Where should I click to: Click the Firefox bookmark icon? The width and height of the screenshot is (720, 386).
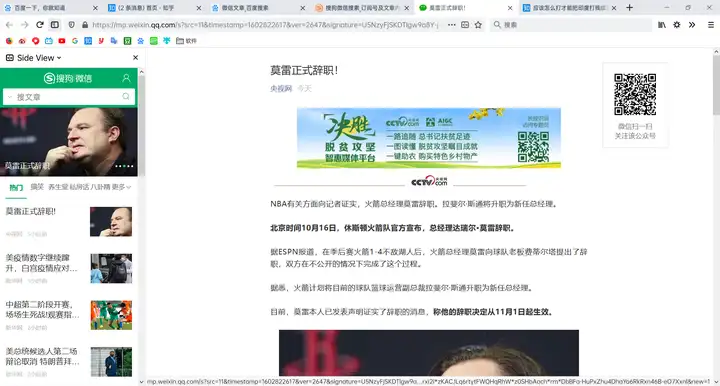[9, 41]
